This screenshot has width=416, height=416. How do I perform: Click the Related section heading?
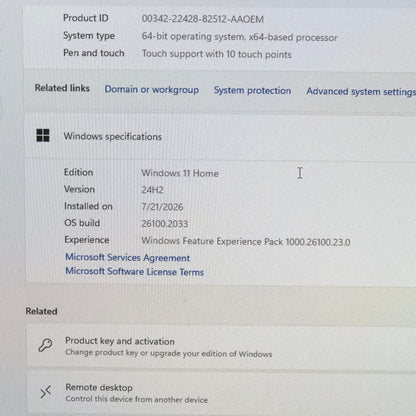pyautogui.click(x=41, y=311)
